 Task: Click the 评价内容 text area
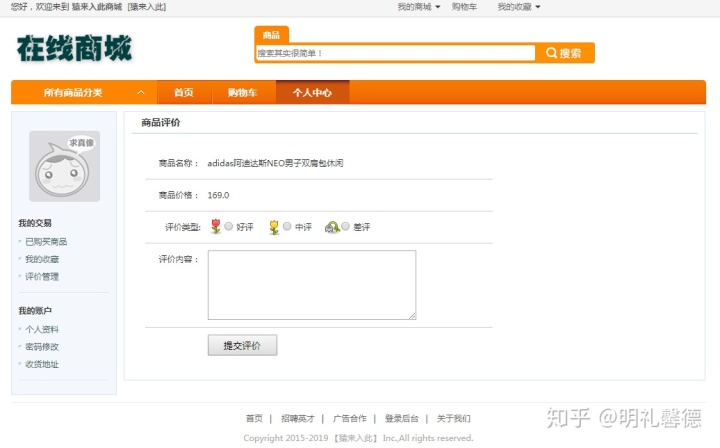coord(312,285)
